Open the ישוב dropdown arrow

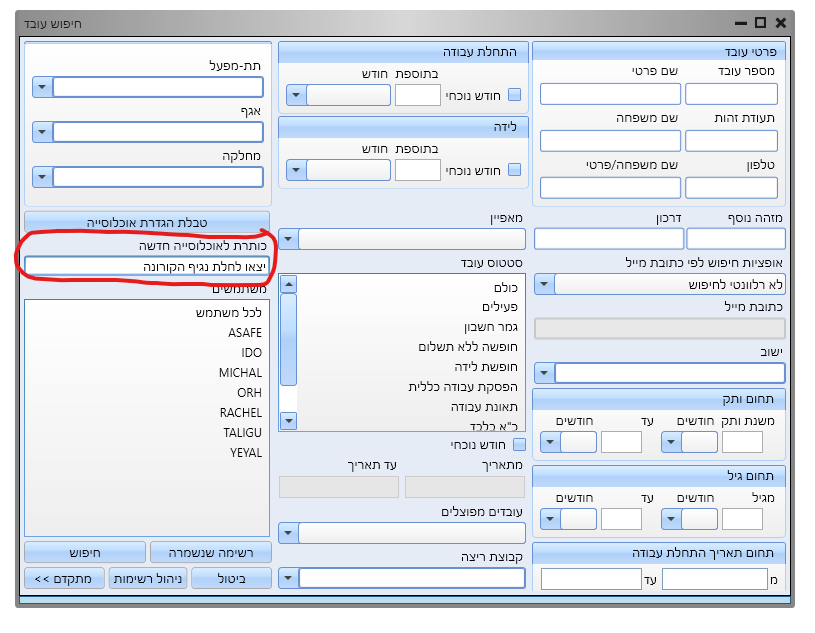coord(544,373)
